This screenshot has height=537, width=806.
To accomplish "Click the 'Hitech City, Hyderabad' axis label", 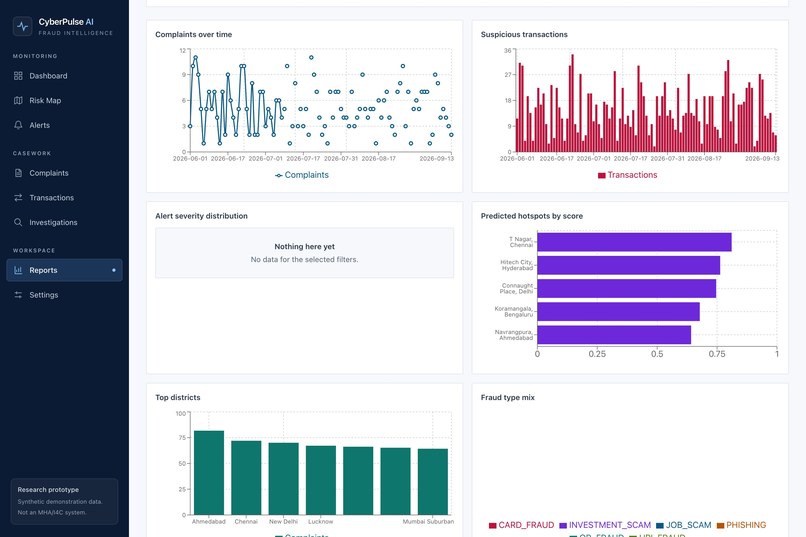I will (517, 265).
